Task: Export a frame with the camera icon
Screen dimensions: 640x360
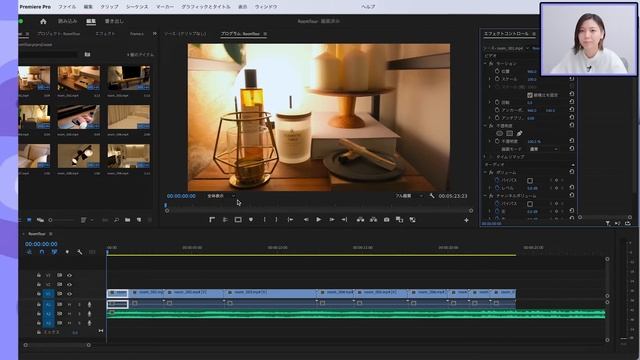Action: (x=386, y=220)
